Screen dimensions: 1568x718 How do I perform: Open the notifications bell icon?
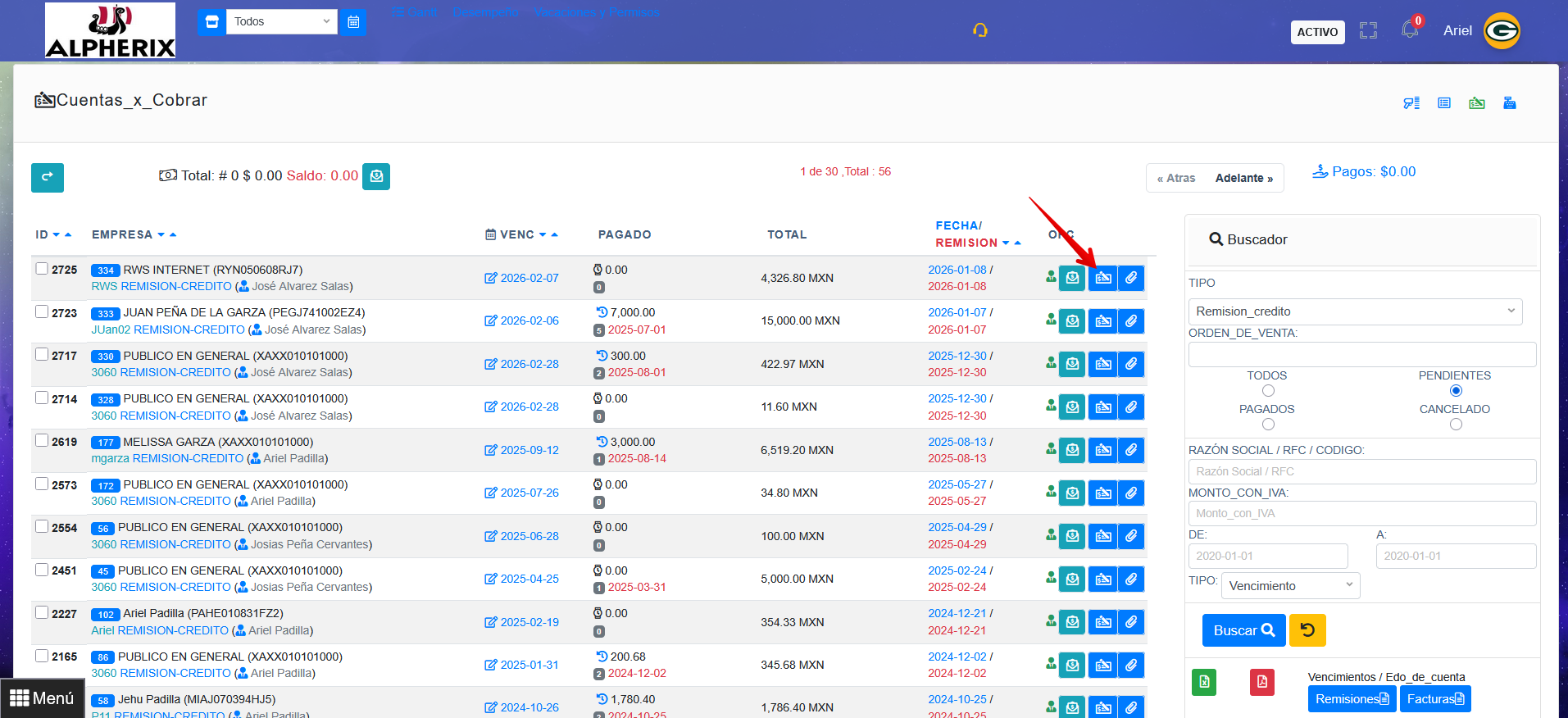(x=1410, y=30)
